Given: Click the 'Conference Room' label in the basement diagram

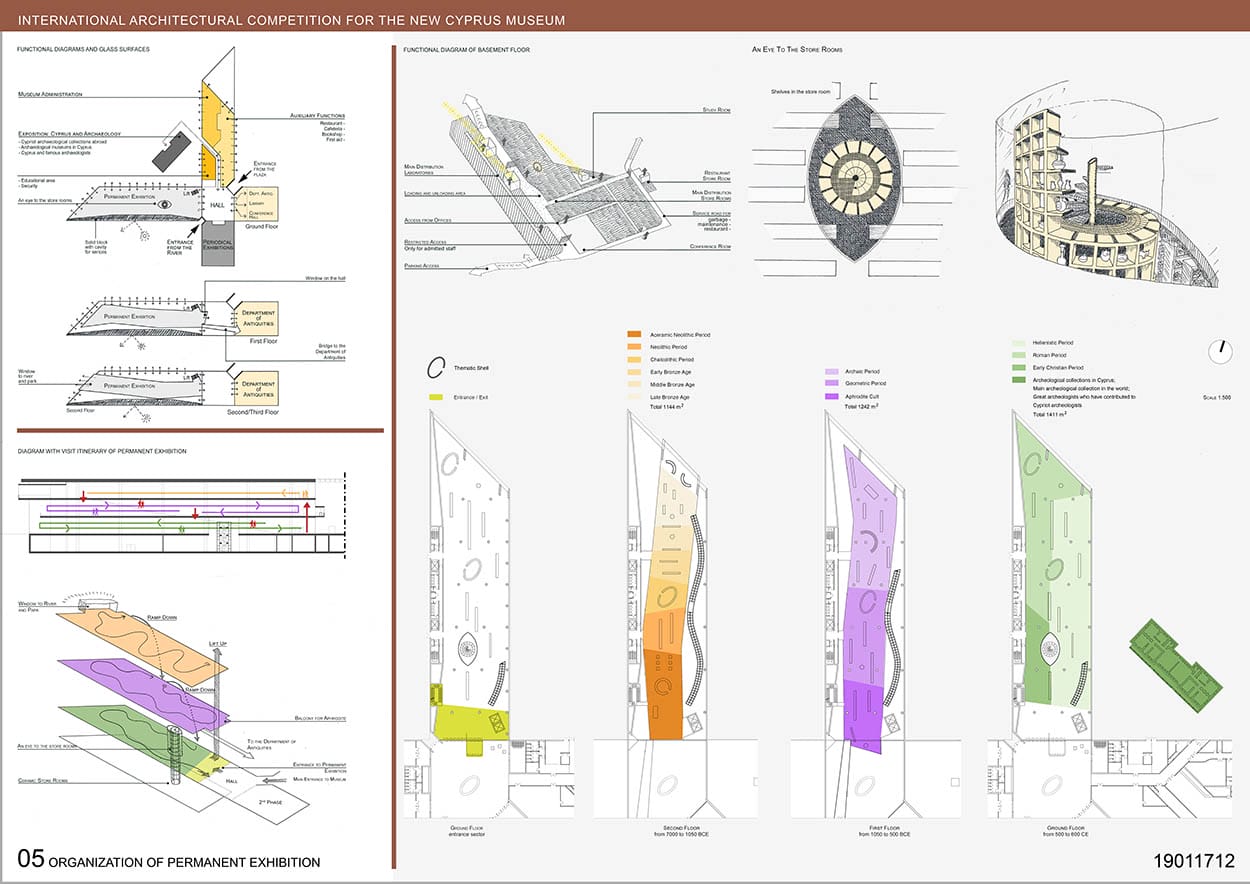Looking at the screenshot, I should click(x=711, y=246).
